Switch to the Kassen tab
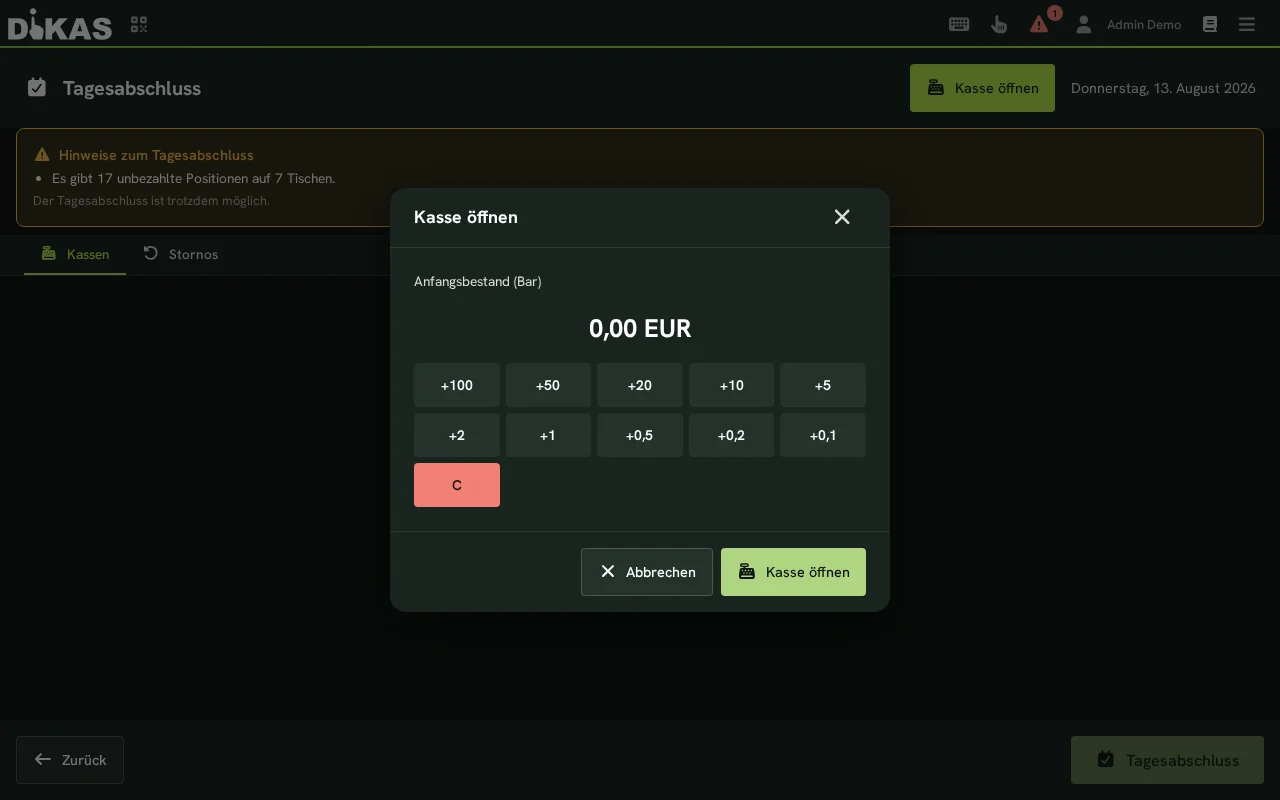 [x=75, y=254]
